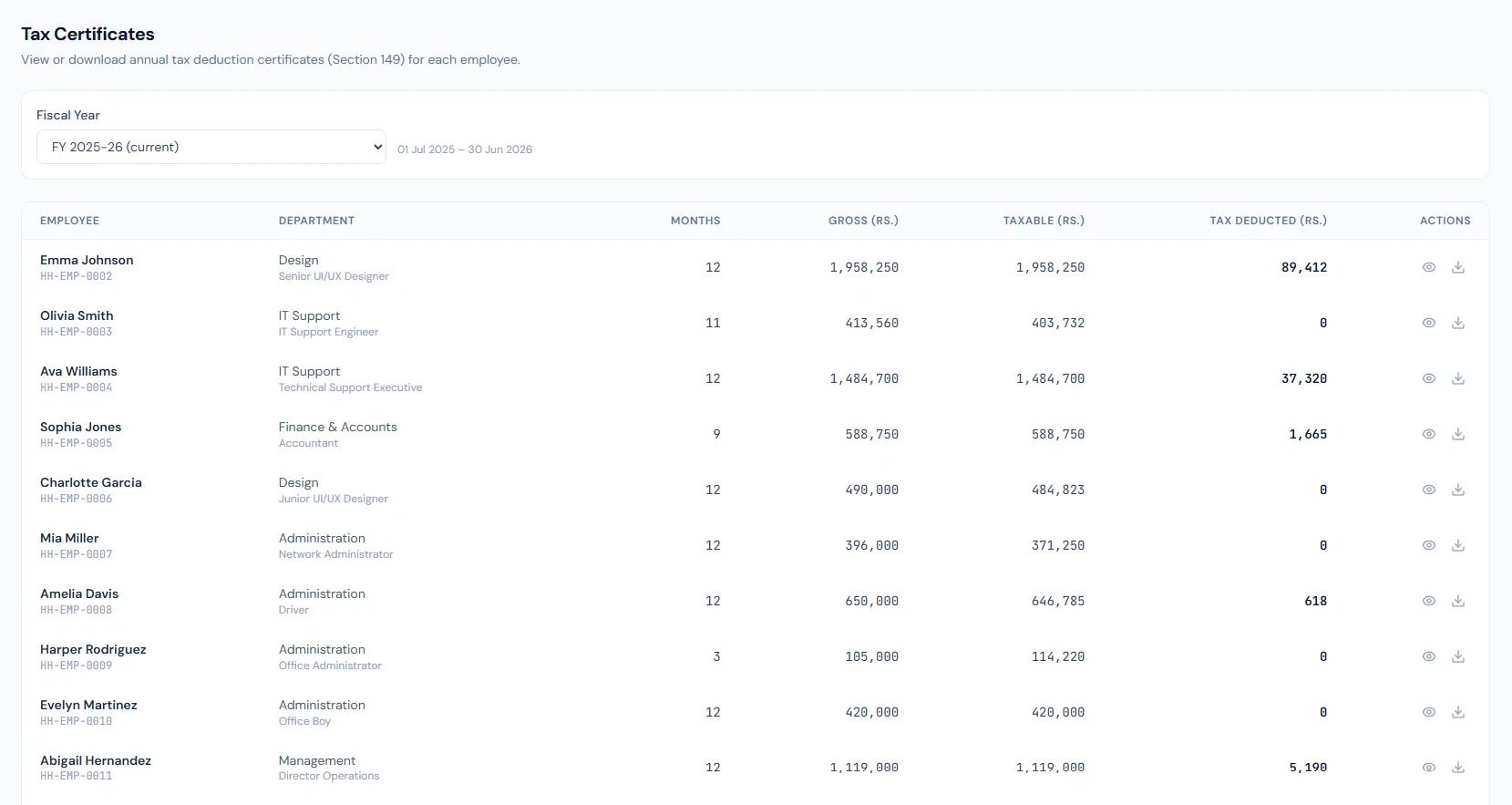
Task: Click gross amount 650,000
Action: [x=872, y=601]
